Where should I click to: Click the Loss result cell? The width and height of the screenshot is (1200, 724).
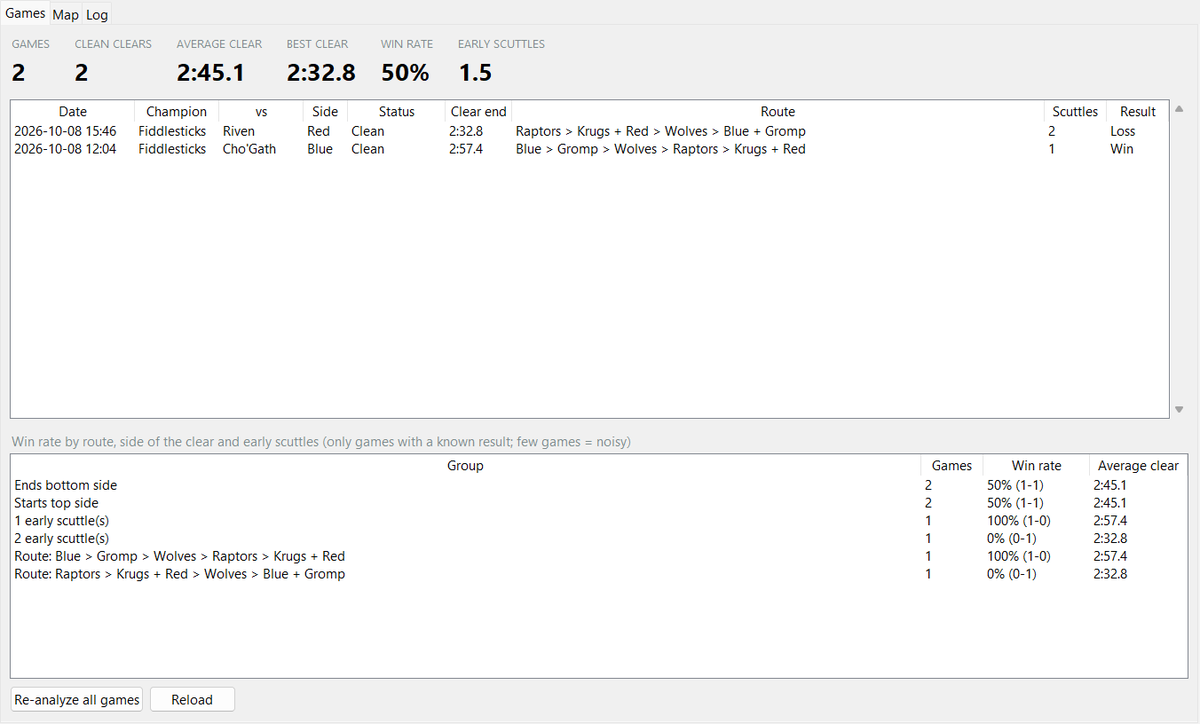click(x=1122, y=131)
